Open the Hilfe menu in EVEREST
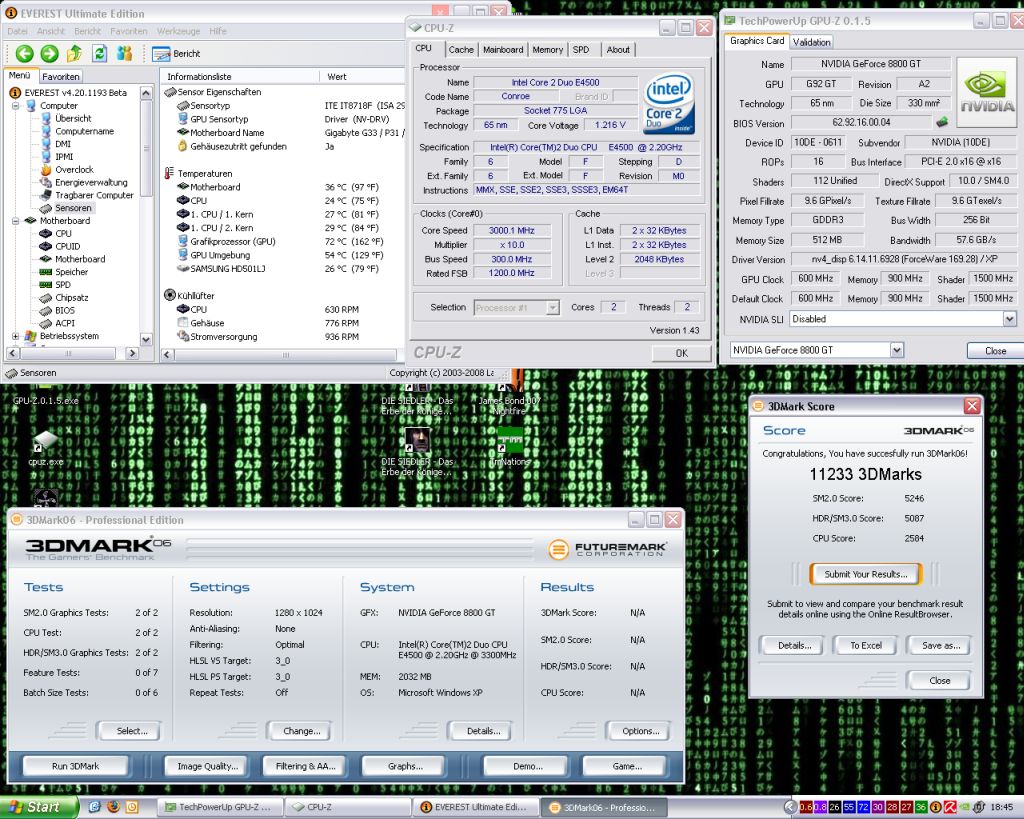This screenshot has width=1024, height=819. point(218,31)
